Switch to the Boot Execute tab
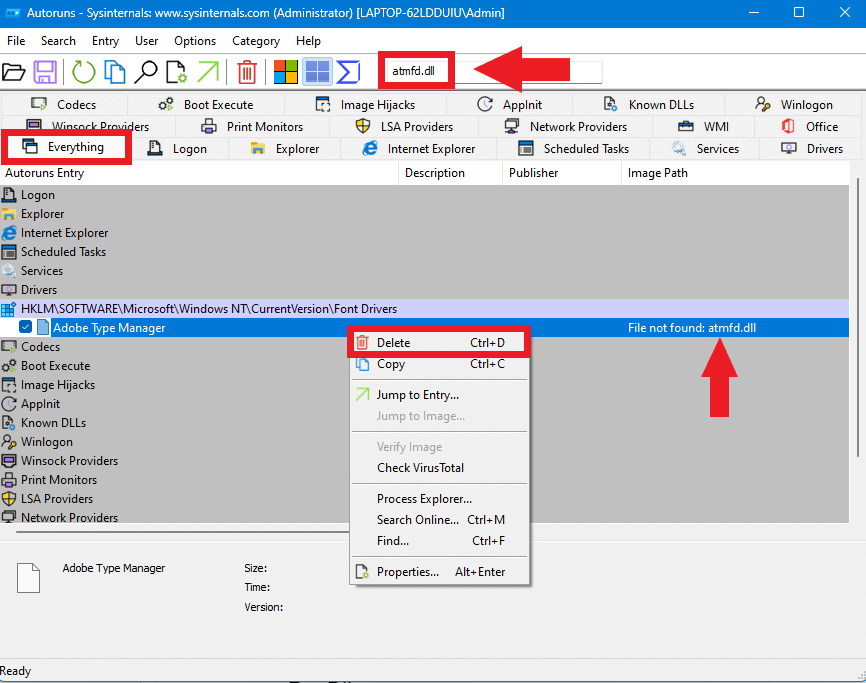Viewport: 866px width, 683px height. click(x=205, y=104)
